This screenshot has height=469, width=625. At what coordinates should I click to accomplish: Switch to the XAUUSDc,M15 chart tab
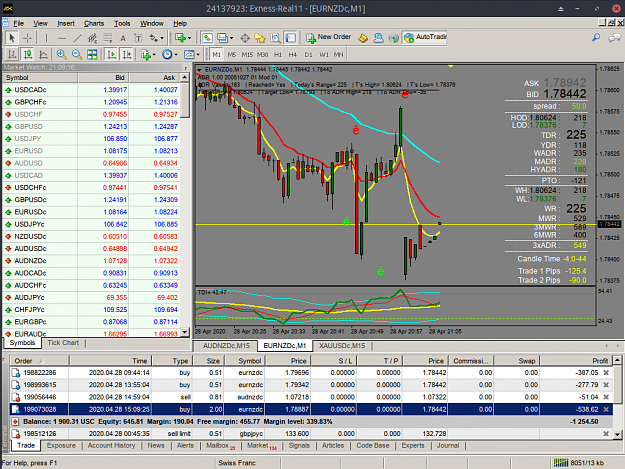point(342,345)
